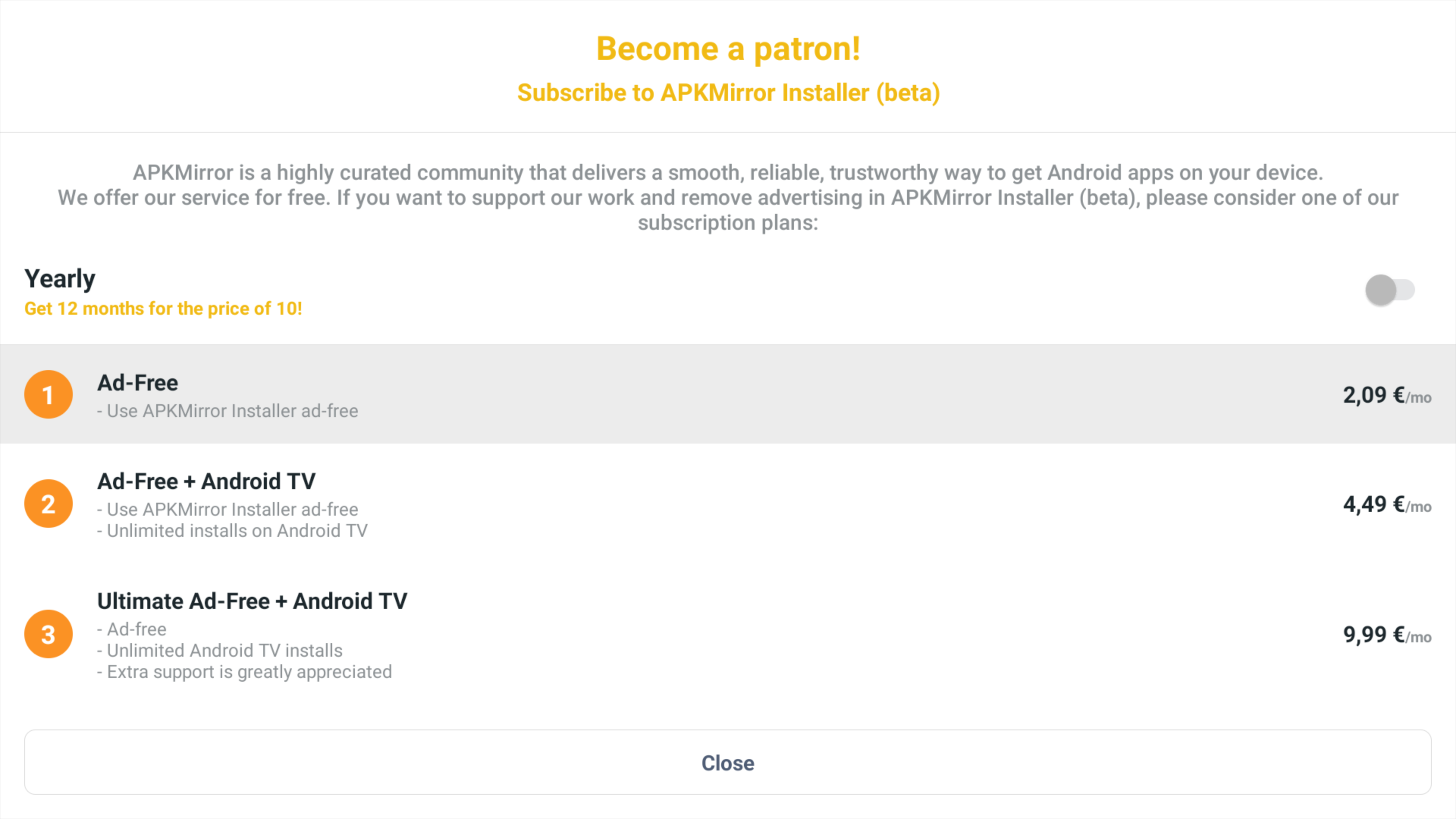
Task: Toggle the Yearly billing switch
Action: tap(1389, 290)
